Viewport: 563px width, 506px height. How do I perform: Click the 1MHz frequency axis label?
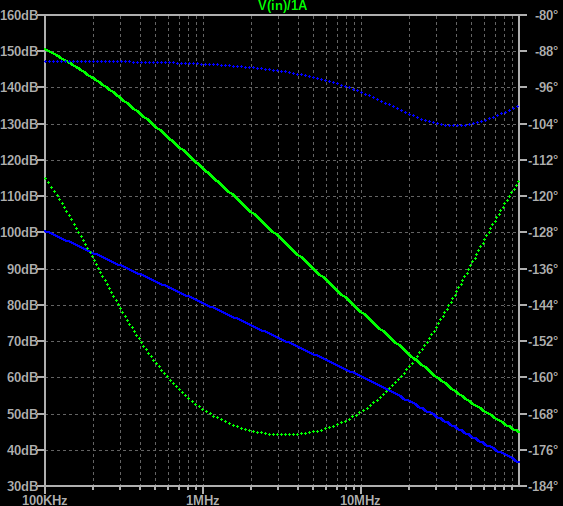(203, 500)
